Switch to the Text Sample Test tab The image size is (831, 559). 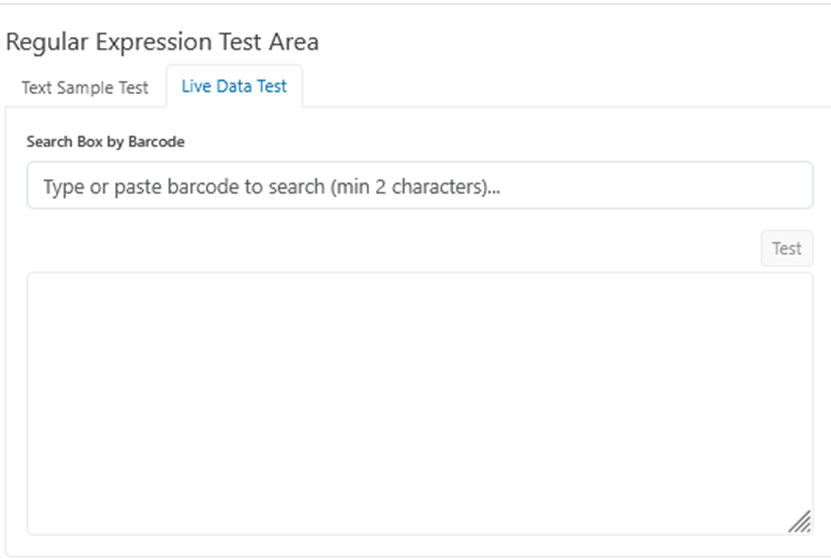pyautogui.click(x=85, y=87)
